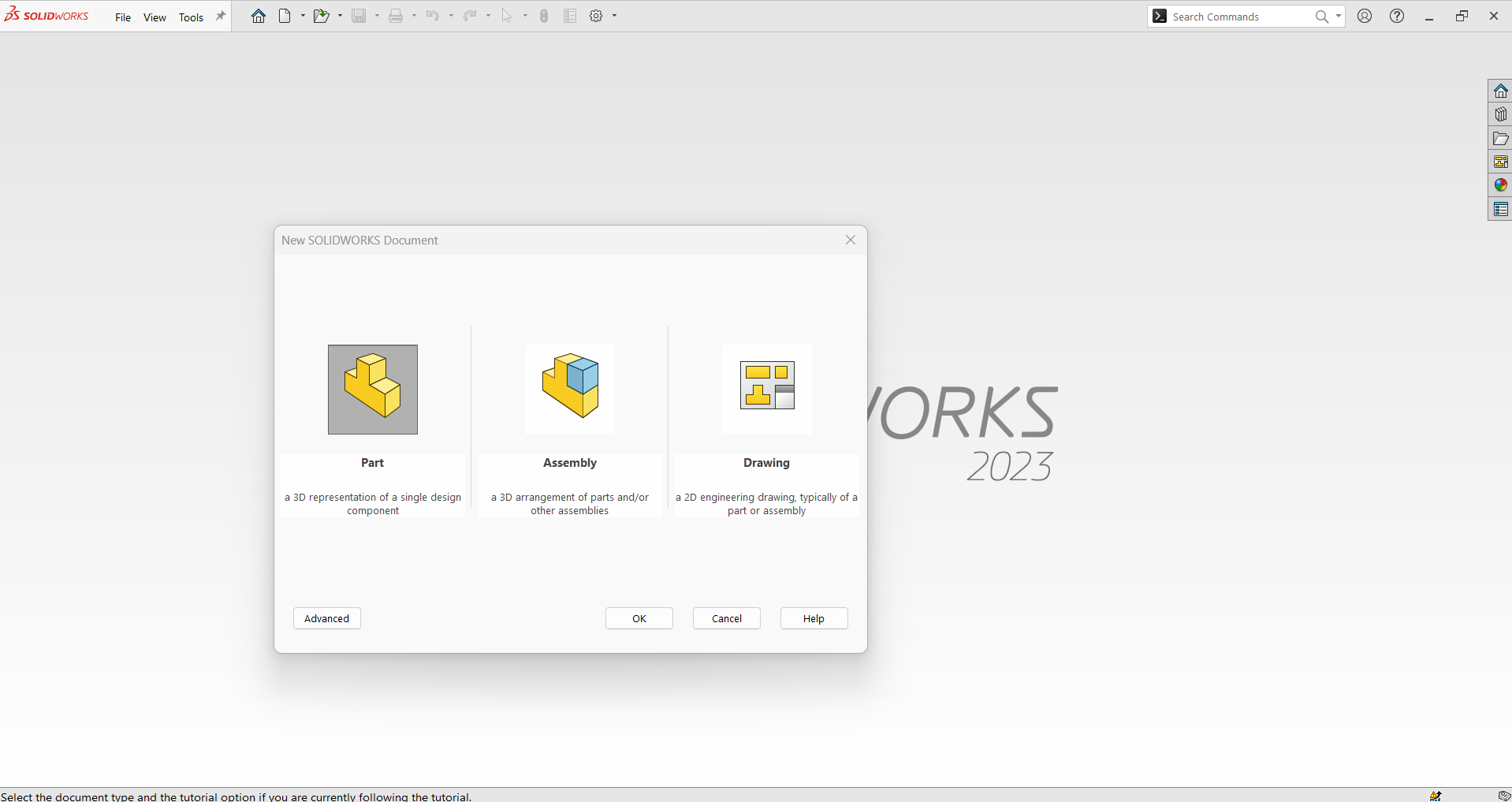
Task: Open SOLIDWORKS Resources home tab in task pane
Action: (1500, 91)
